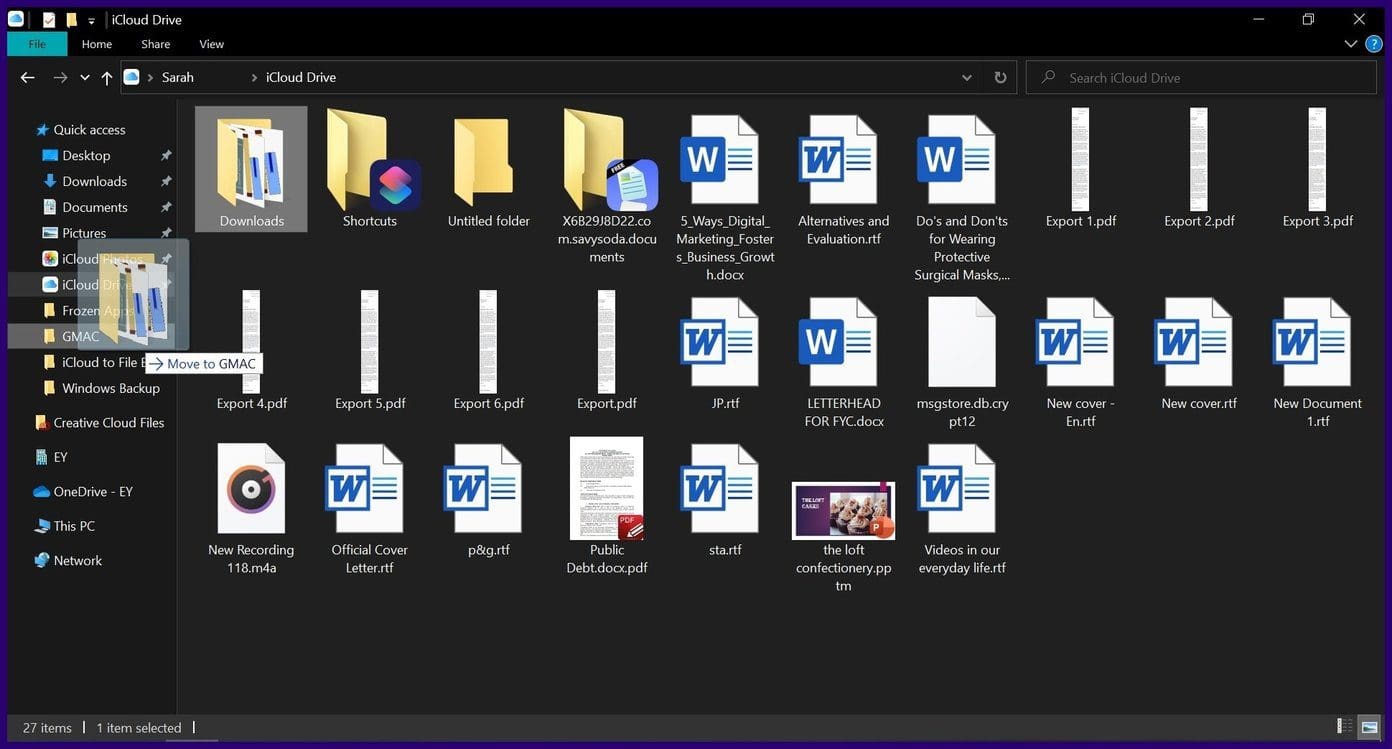Select New Recording 118.m4a audio file
The image size is (1392, 749).
tap(251, 508)
